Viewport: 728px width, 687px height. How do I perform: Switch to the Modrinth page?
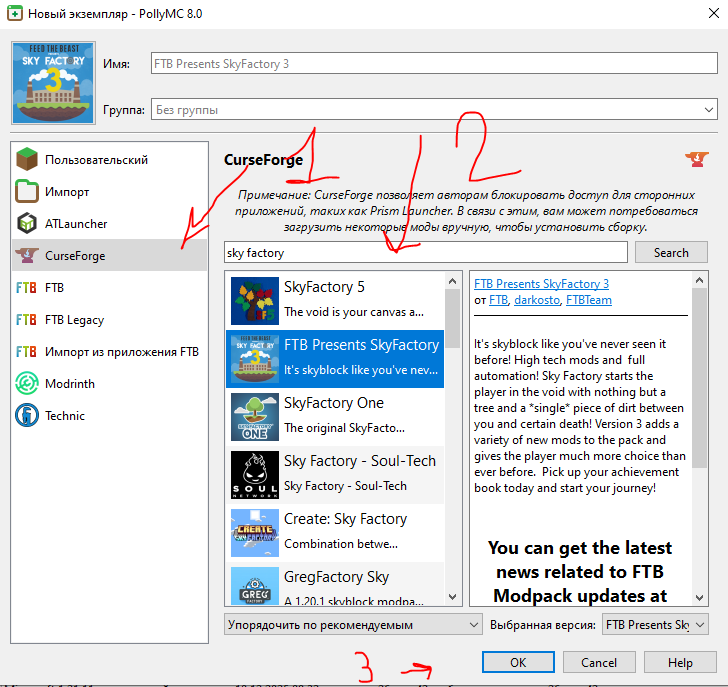[109, 383]
